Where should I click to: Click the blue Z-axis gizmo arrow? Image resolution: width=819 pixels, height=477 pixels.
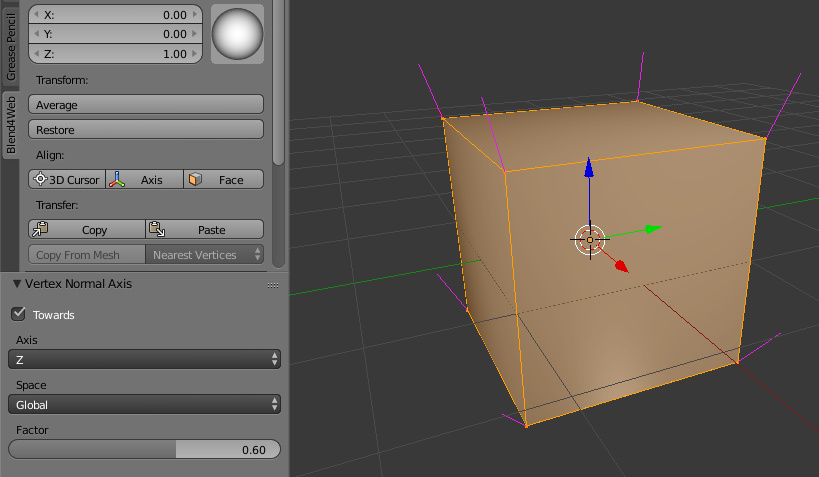(589, 168)
